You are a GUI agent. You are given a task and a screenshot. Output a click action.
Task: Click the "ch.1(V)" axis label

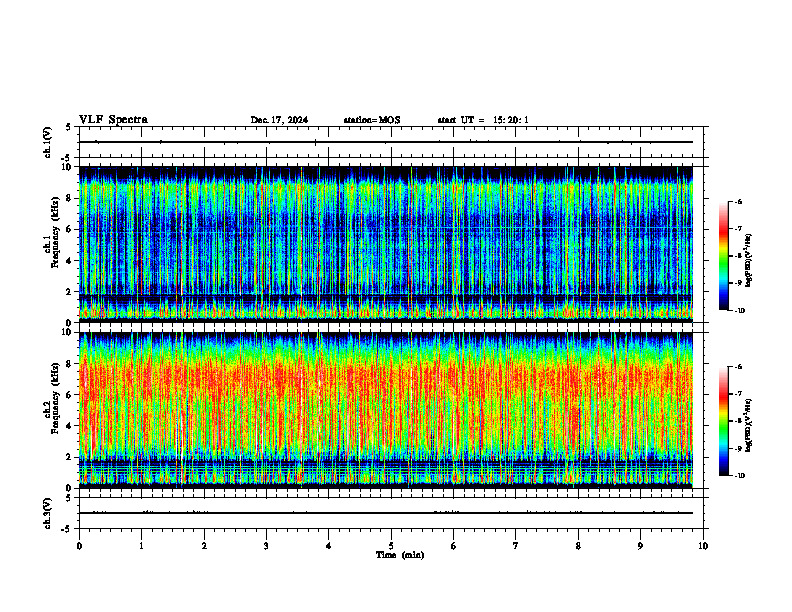click(x=47, y=142)
